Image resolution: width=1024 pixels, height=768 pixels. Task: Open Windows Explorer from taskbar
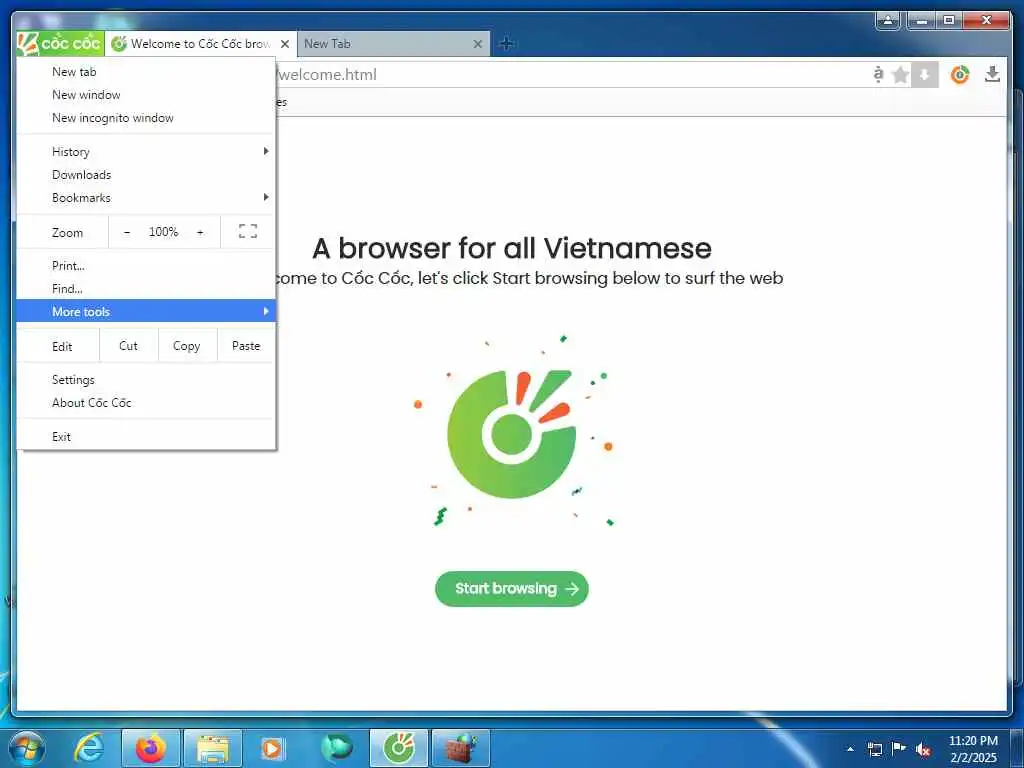coord(213,748)
